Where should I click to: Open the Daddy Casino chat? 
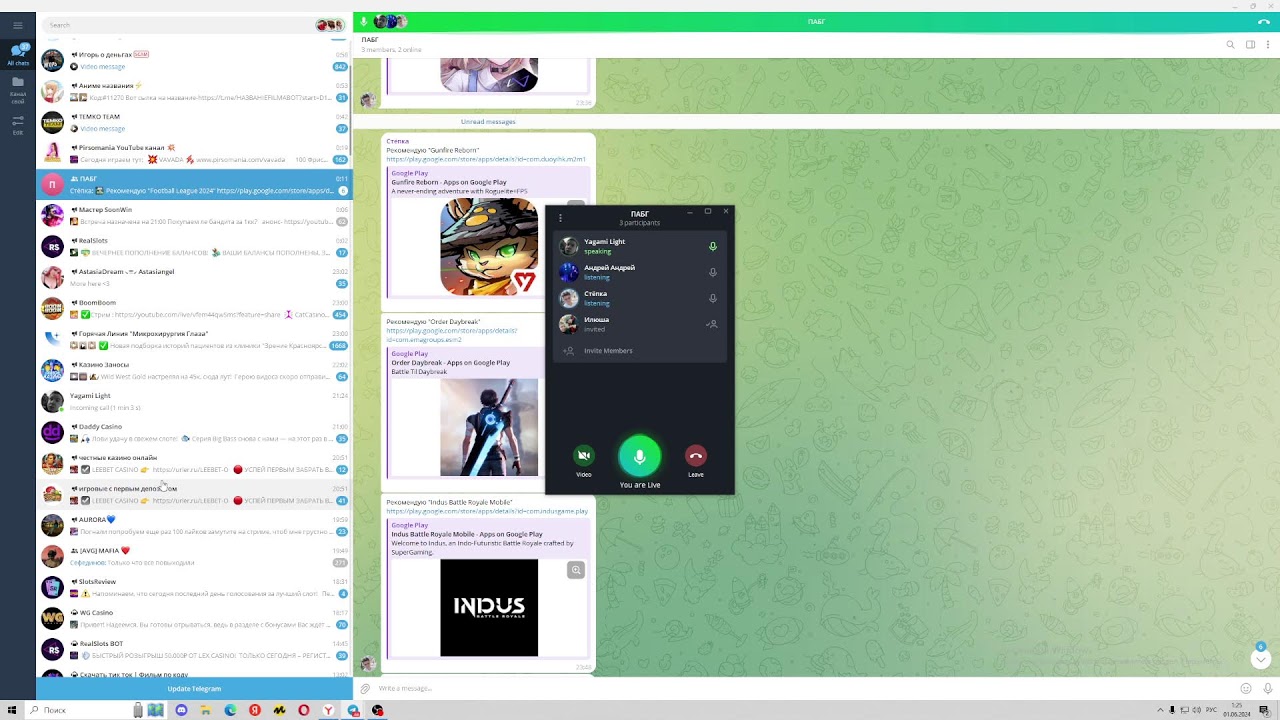coord(194,432)
